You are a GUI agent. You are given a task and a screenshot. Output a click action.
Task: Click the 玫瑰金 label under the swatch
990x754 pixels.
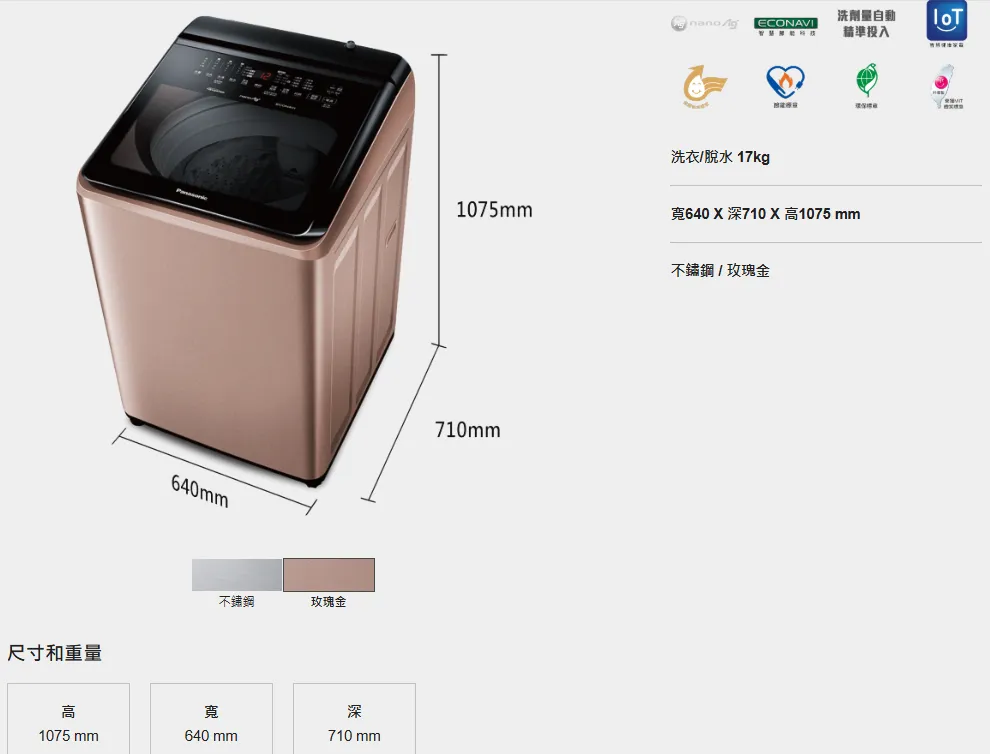click(328, 602)
